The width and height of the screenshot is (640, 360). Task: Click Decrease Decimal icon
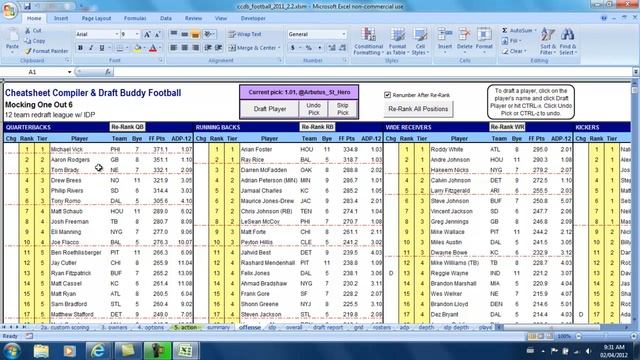click(342, 48)
